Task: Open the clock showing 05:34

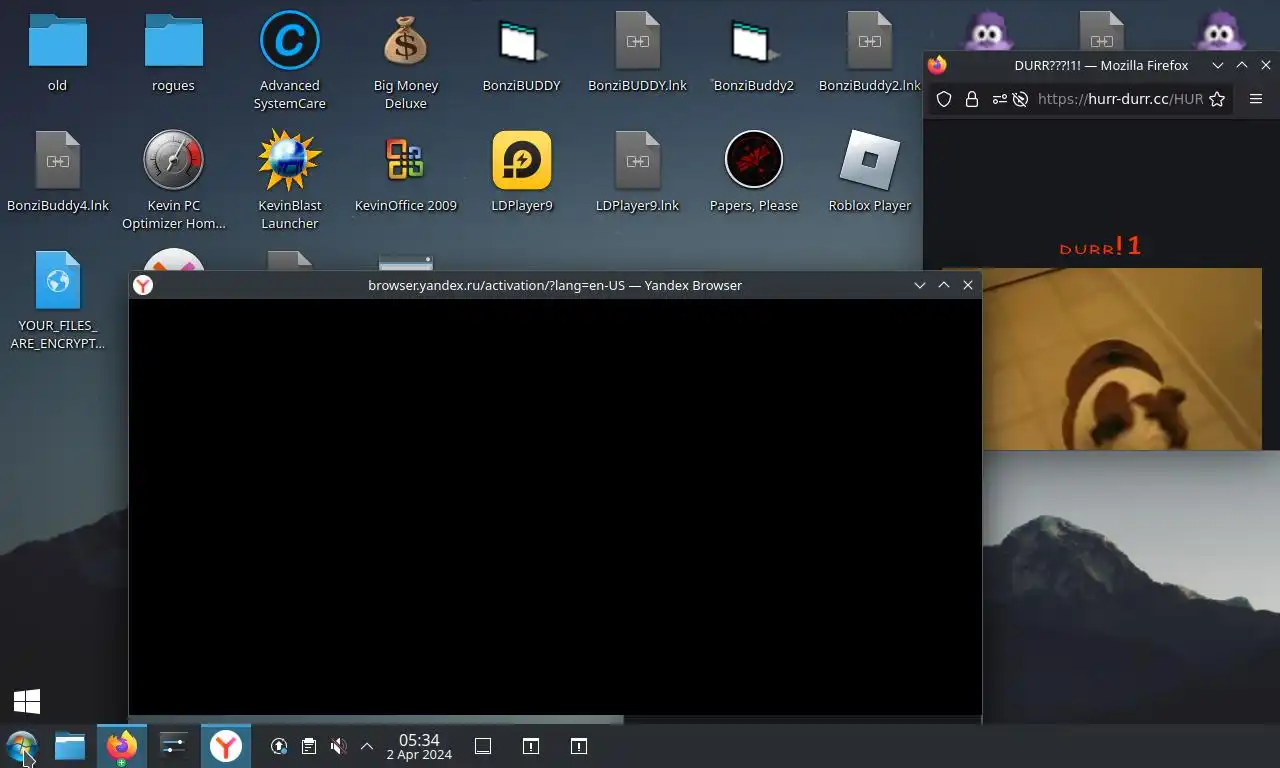Action: click(x=419, y=746)
